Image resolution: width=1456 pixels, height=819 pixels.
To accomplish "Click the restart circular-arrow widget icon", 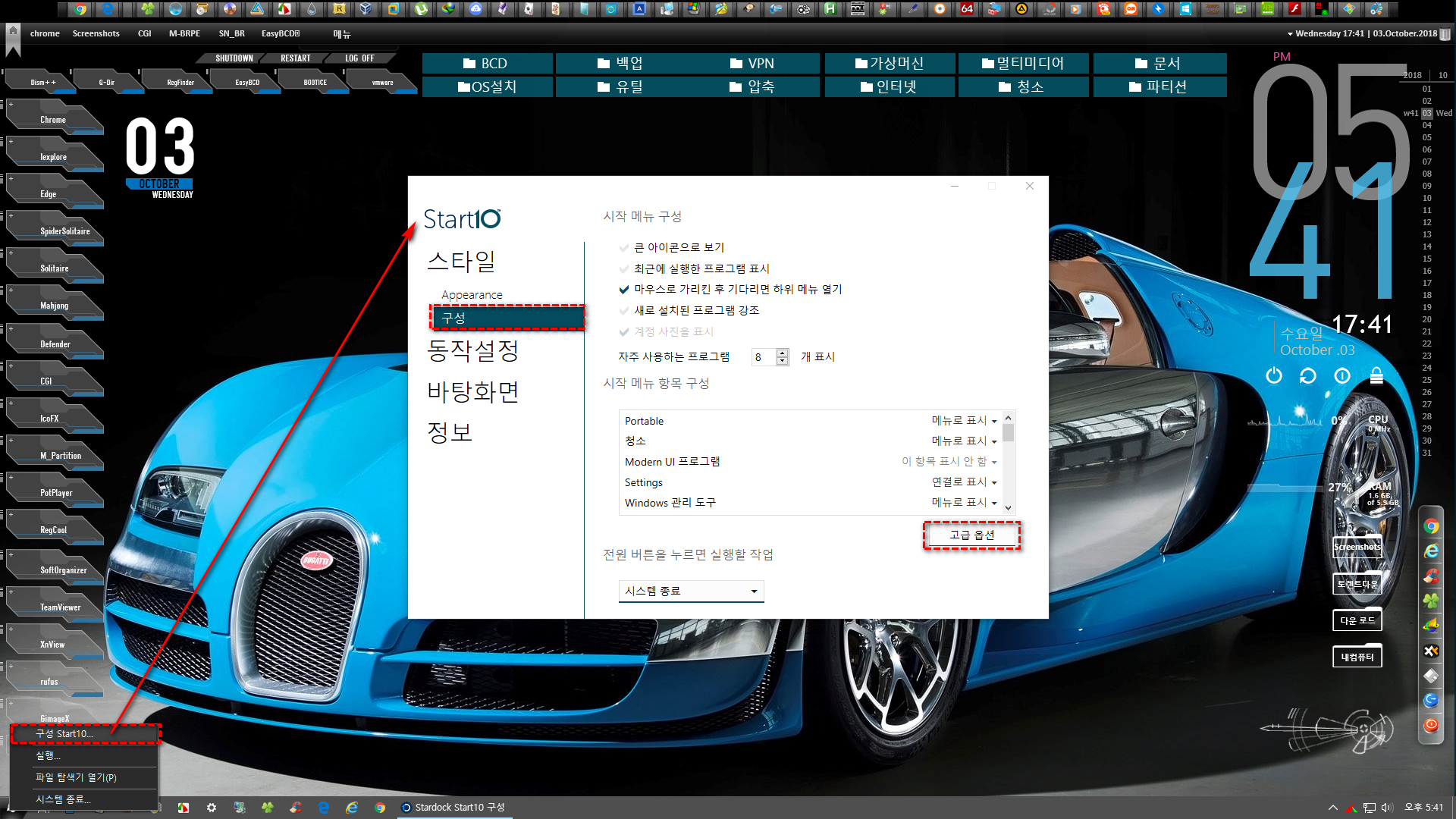I will pyautogui.click(x=1308, y=375).
